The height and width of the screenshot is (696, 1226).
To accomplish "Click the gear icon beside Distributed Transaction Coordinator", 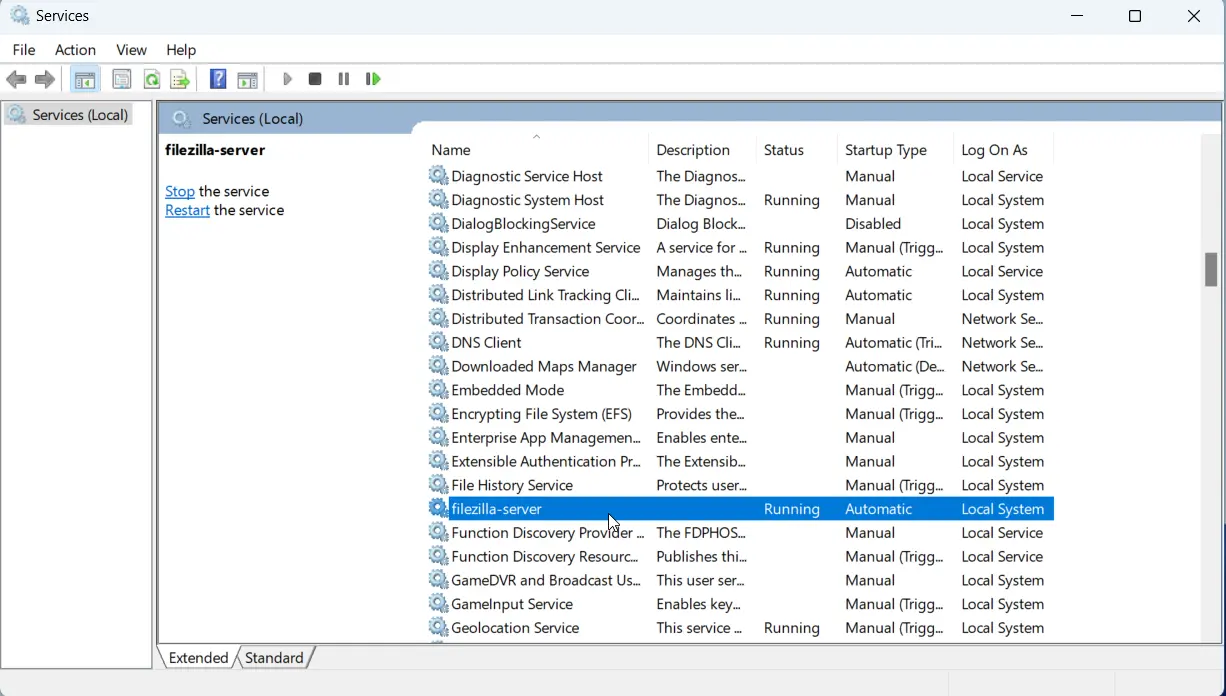I will (x=438, y=319).
